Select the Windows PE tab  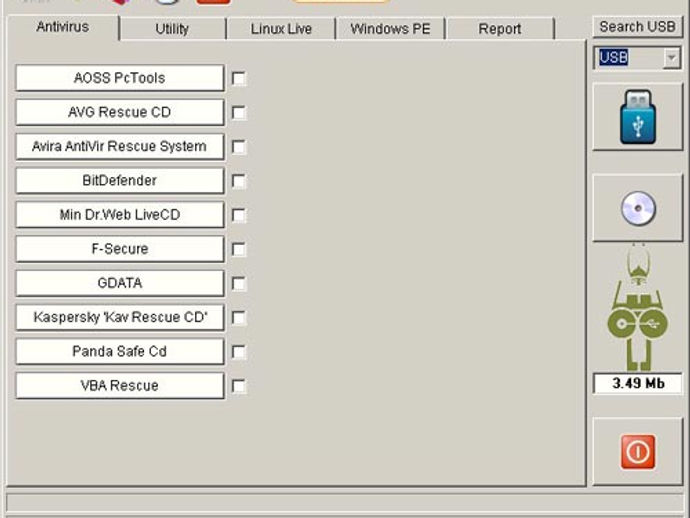[390, 29]
